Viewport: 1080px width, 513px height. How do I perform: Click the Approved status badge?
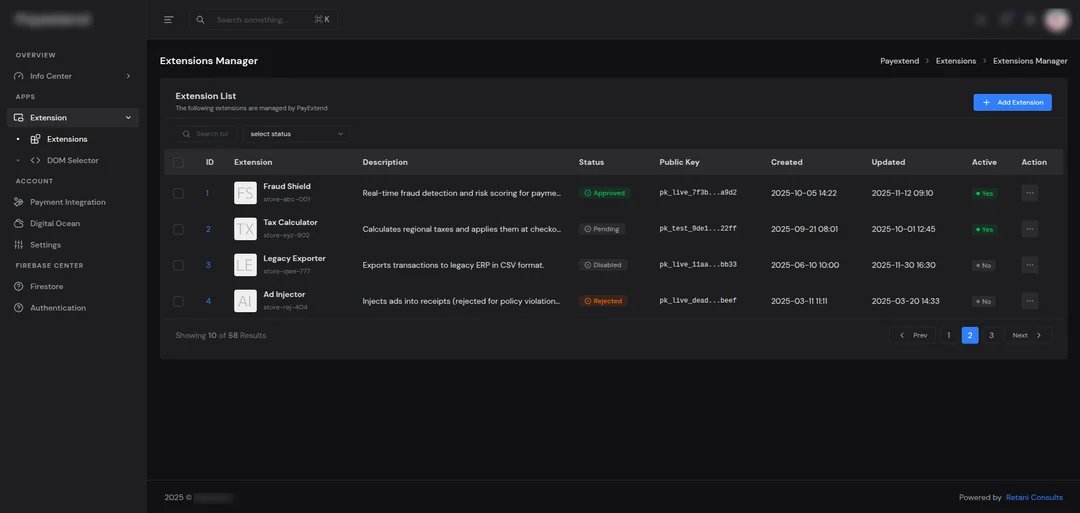(x=604, y=193)
